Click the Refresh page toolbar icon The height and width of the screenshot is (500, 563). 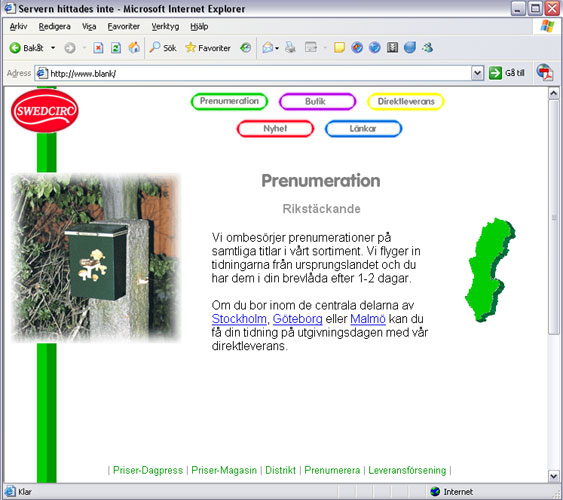(x=116, y=48)
